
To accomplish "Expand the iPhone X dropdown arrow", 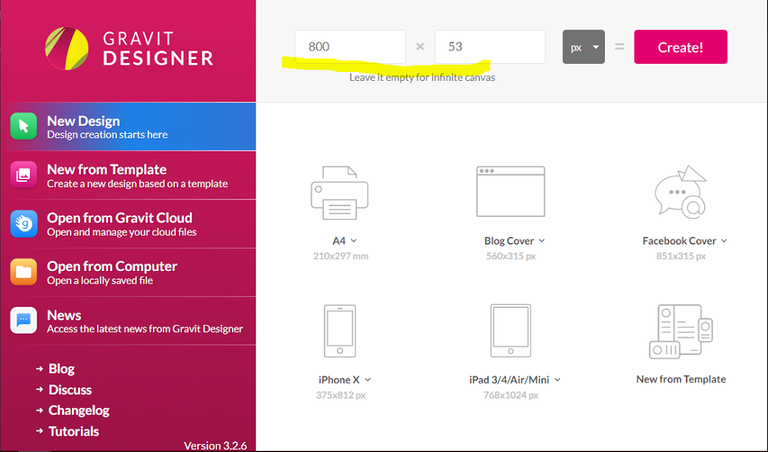I will coord(368,380).
